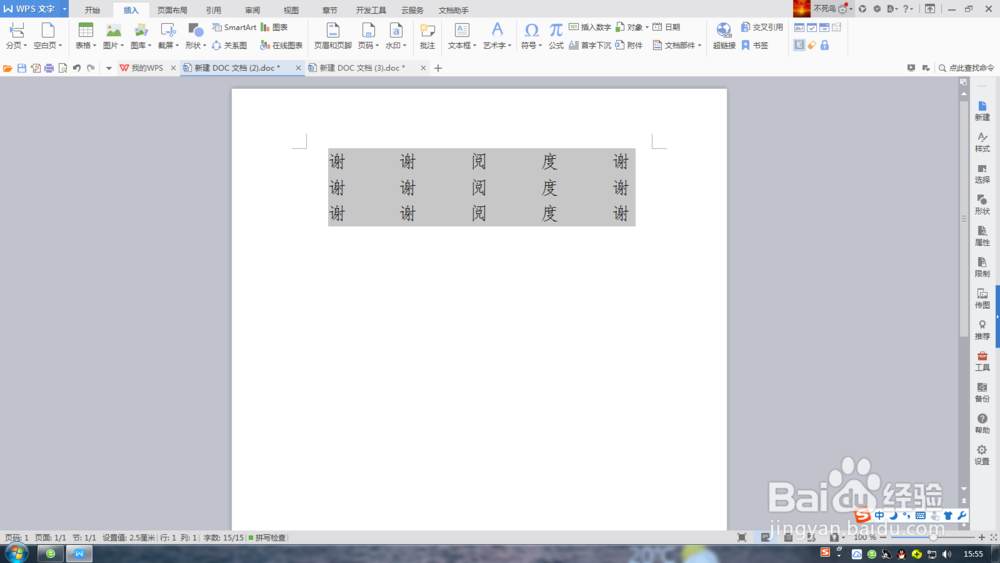Click the save icon in quick access toolbar
The width and height of the screenshot is (1000, 563).
coord(22,68)
